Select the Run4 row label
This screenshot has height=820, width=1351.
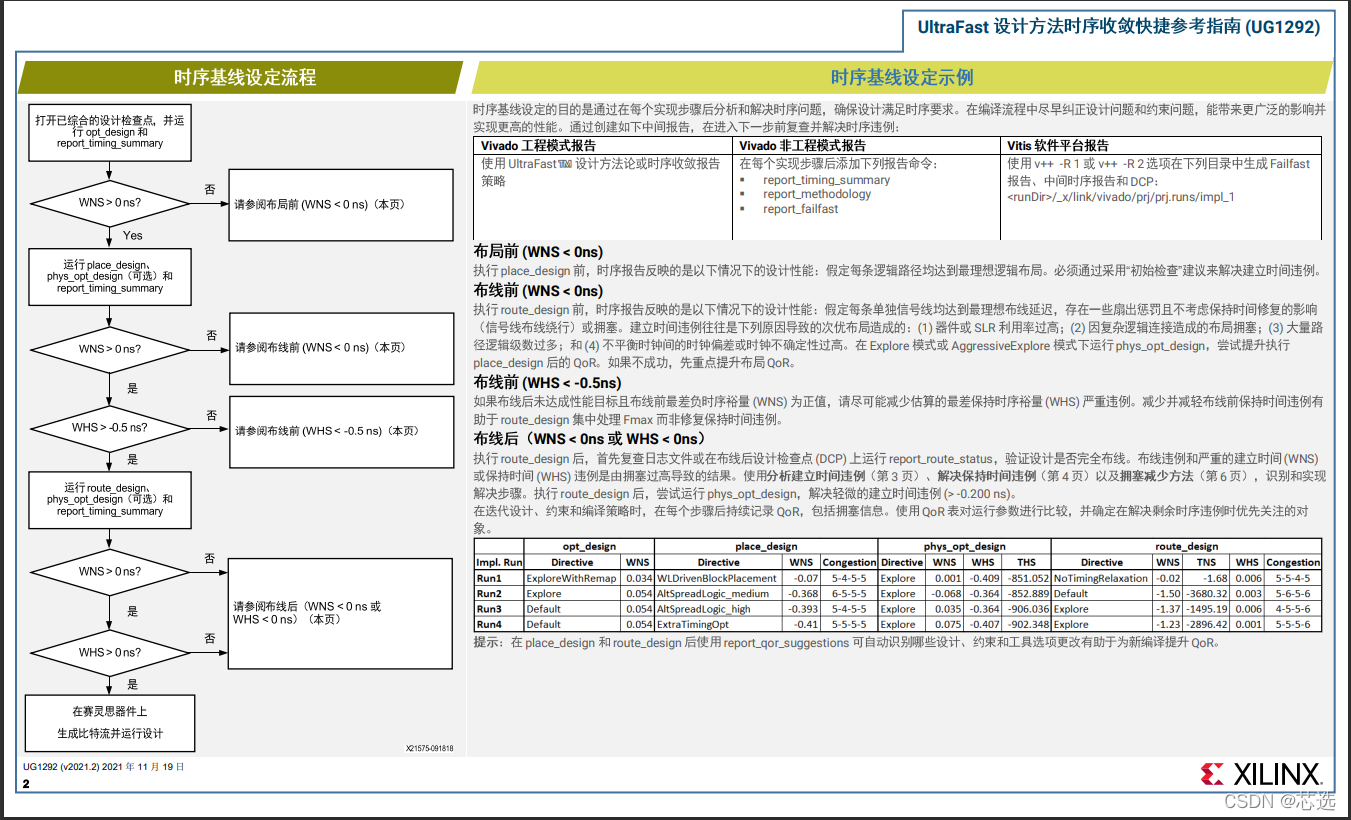point(489,625)
